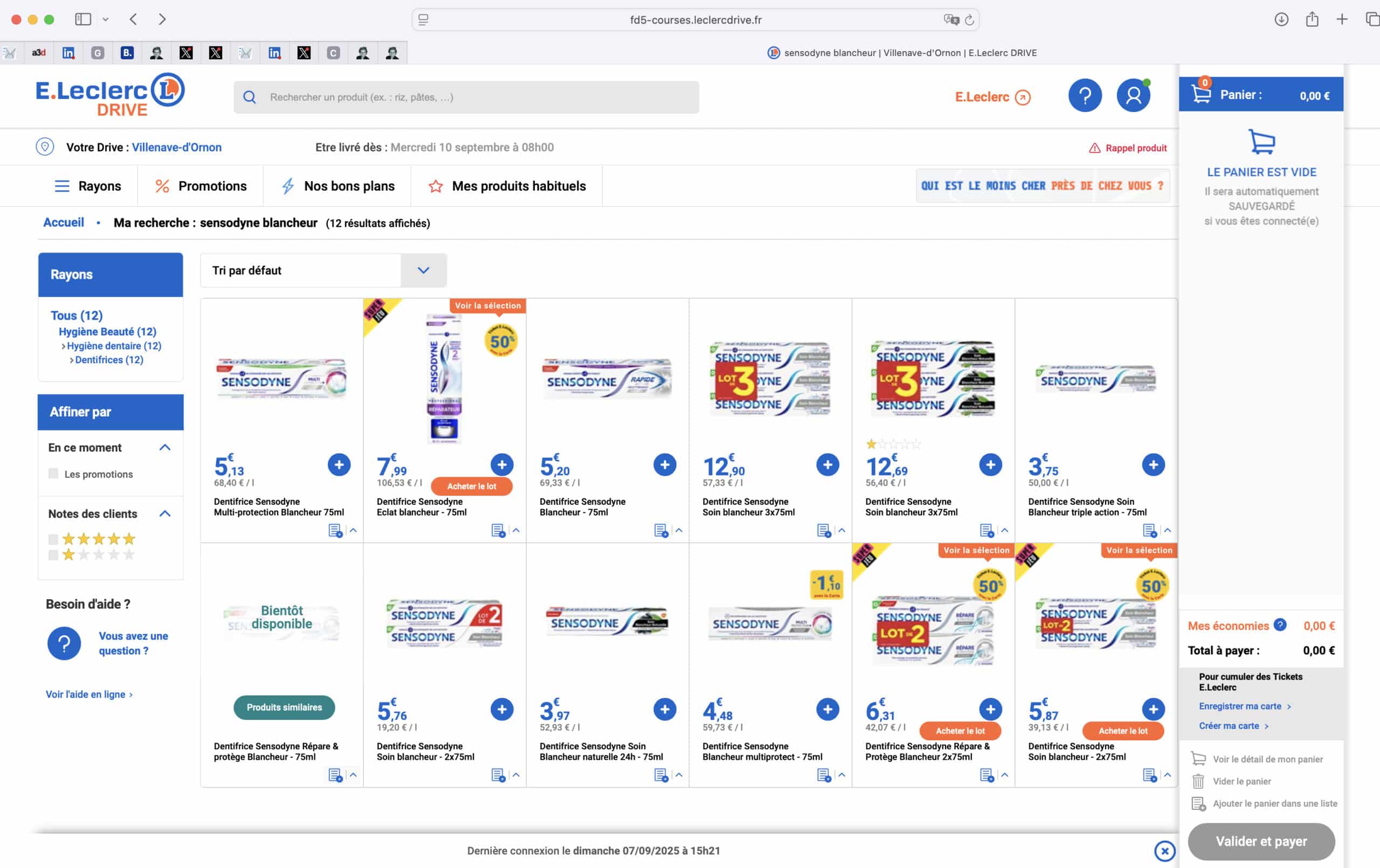Open the help question mark in header
The width and height of the screenshot is (1380, 868).
pos(1085,96)
